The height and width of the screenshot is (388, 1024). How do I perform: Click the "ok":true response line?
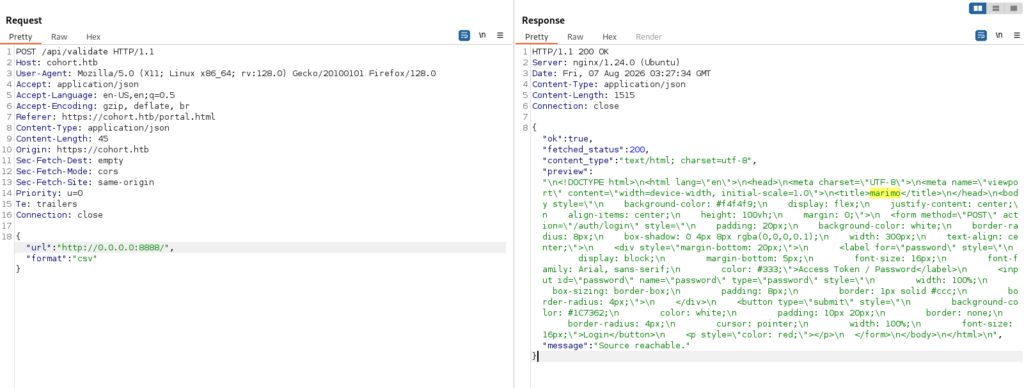(x=567, y=138)
